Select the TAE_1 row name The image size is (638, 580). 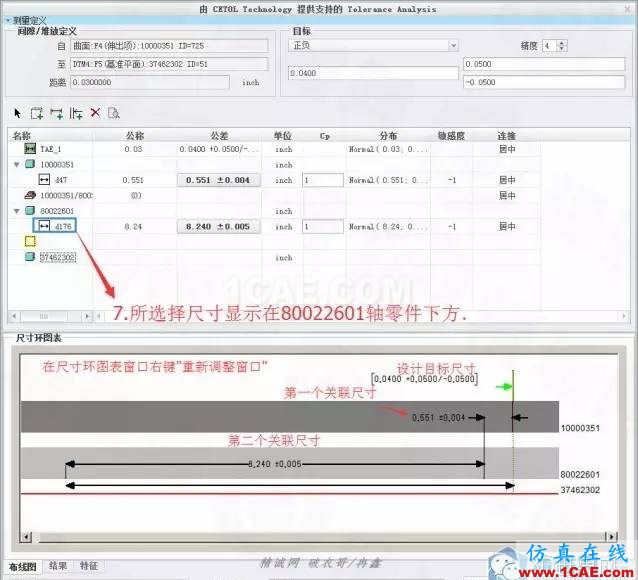point(50,149)
